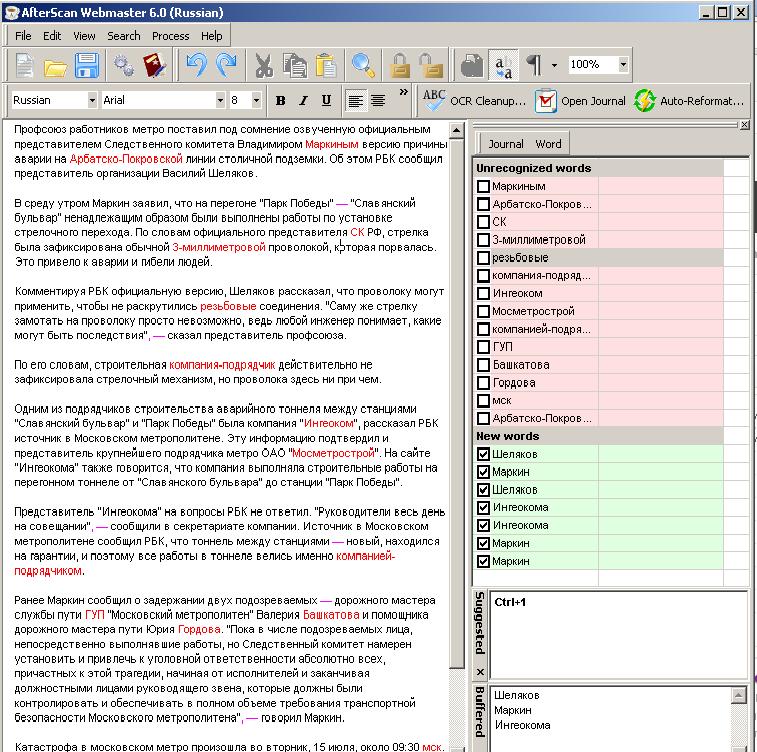Click the highlighted word Мосметрострой in text
757x752 pixels.
333,453
